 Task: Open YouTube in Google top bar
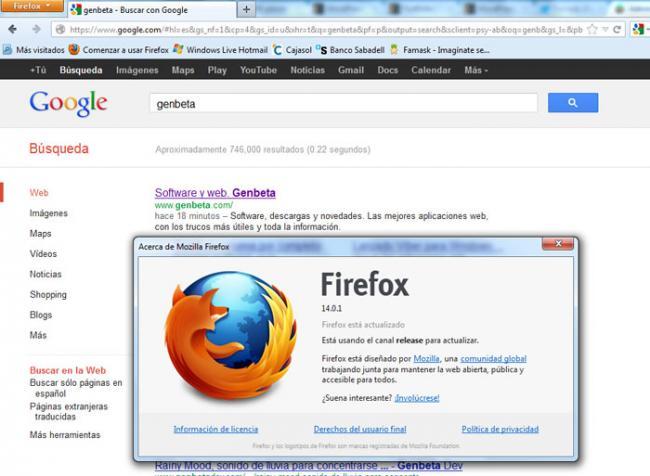[258, 70]
